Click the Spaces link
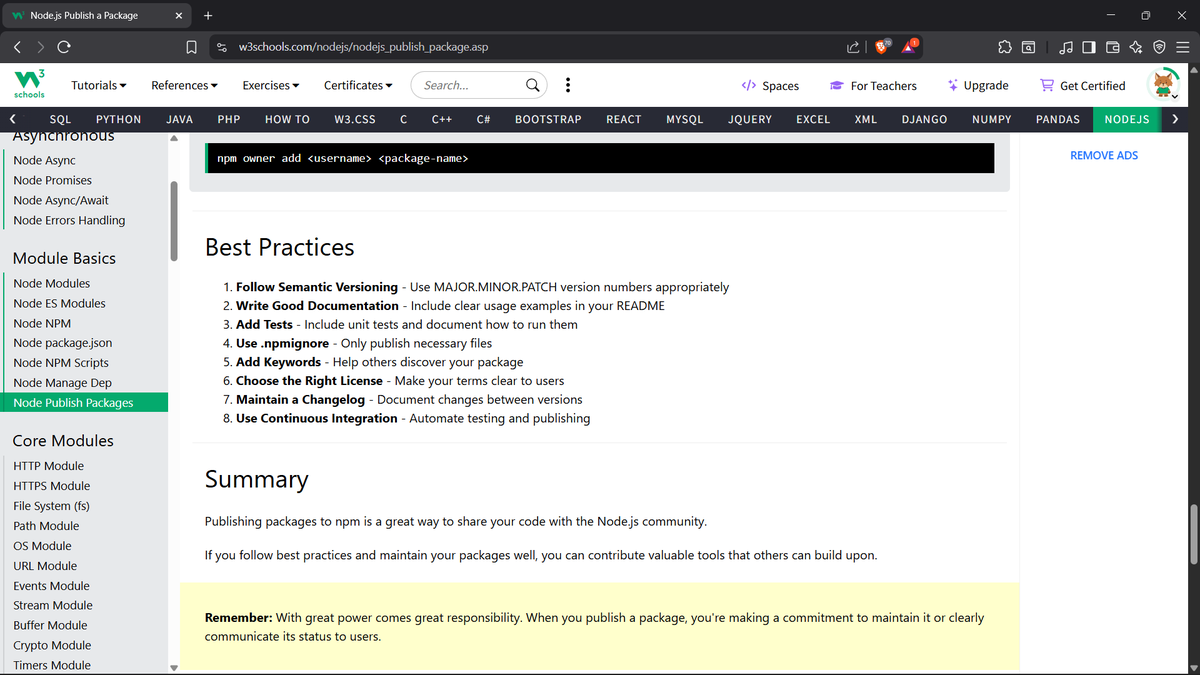Screen dimensions: 1200x675 click(x=770, y=85)
